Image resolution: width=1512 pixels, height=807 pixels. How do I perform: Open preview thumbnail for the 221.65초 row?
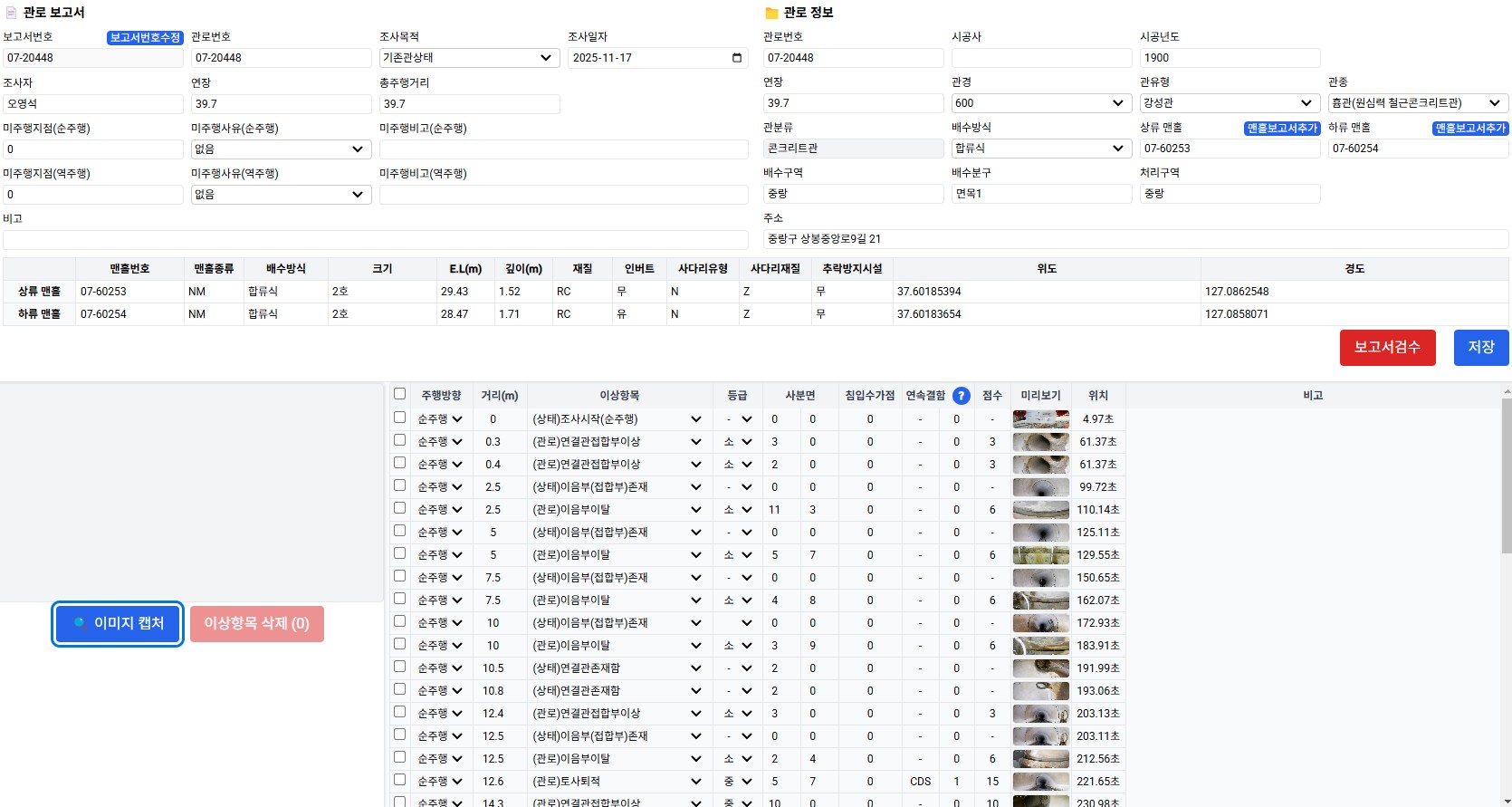1040,782
